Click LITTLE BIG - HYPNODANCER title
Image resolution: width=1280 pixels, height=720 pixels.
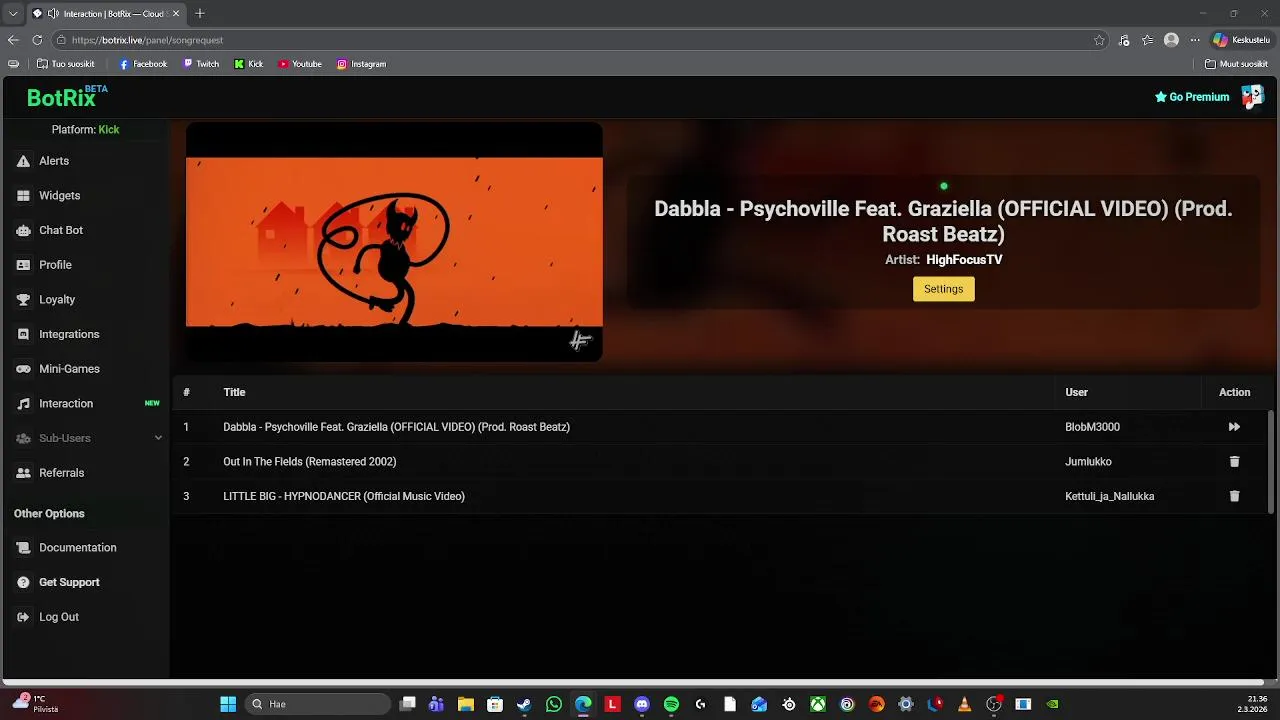[x=344, y=496]
